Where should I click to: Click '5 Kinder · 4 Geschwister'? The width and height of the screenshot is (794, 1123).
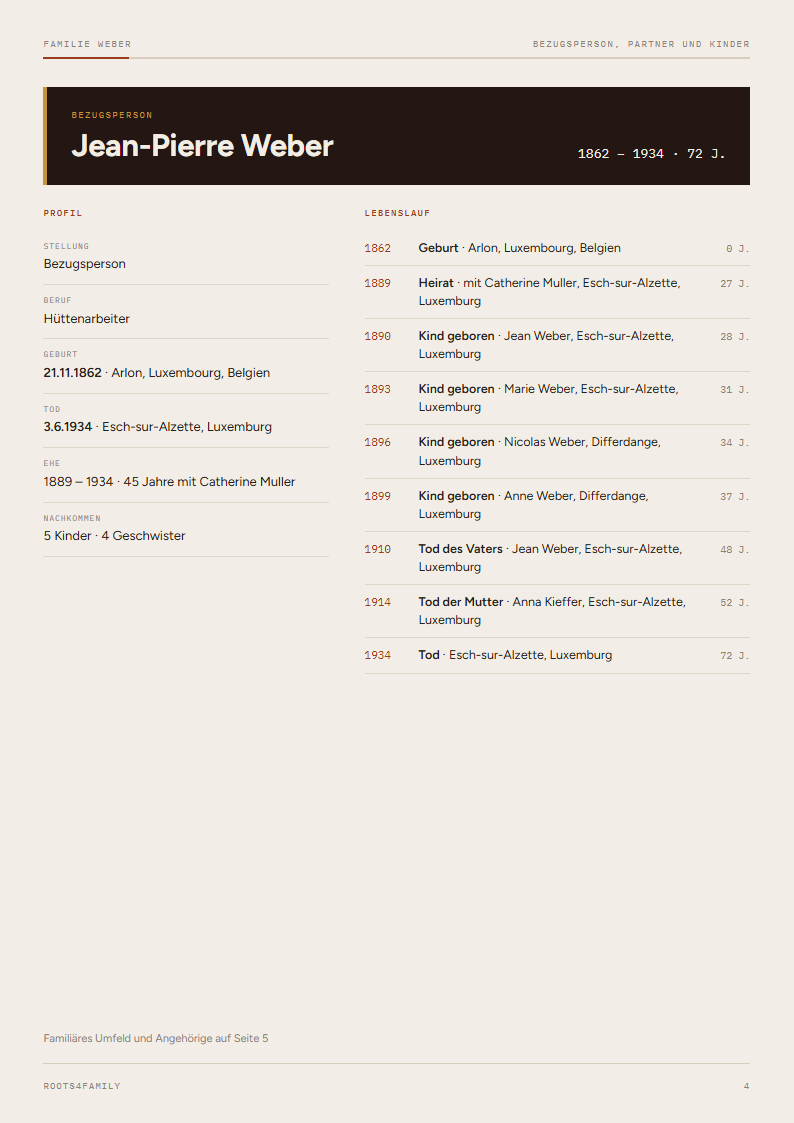[115, 536]
